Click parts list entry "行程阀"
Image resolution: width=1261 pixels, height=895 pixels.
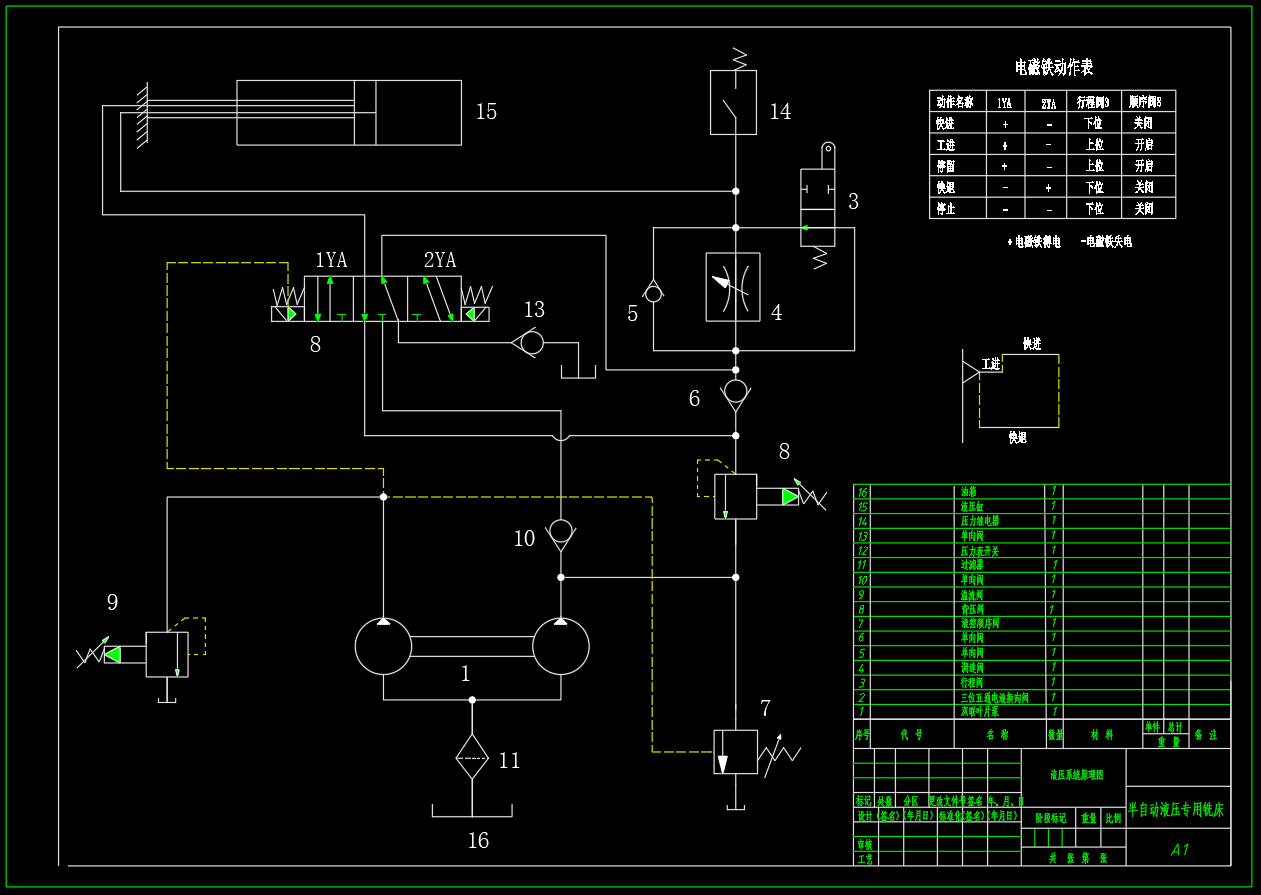point(973,682)
